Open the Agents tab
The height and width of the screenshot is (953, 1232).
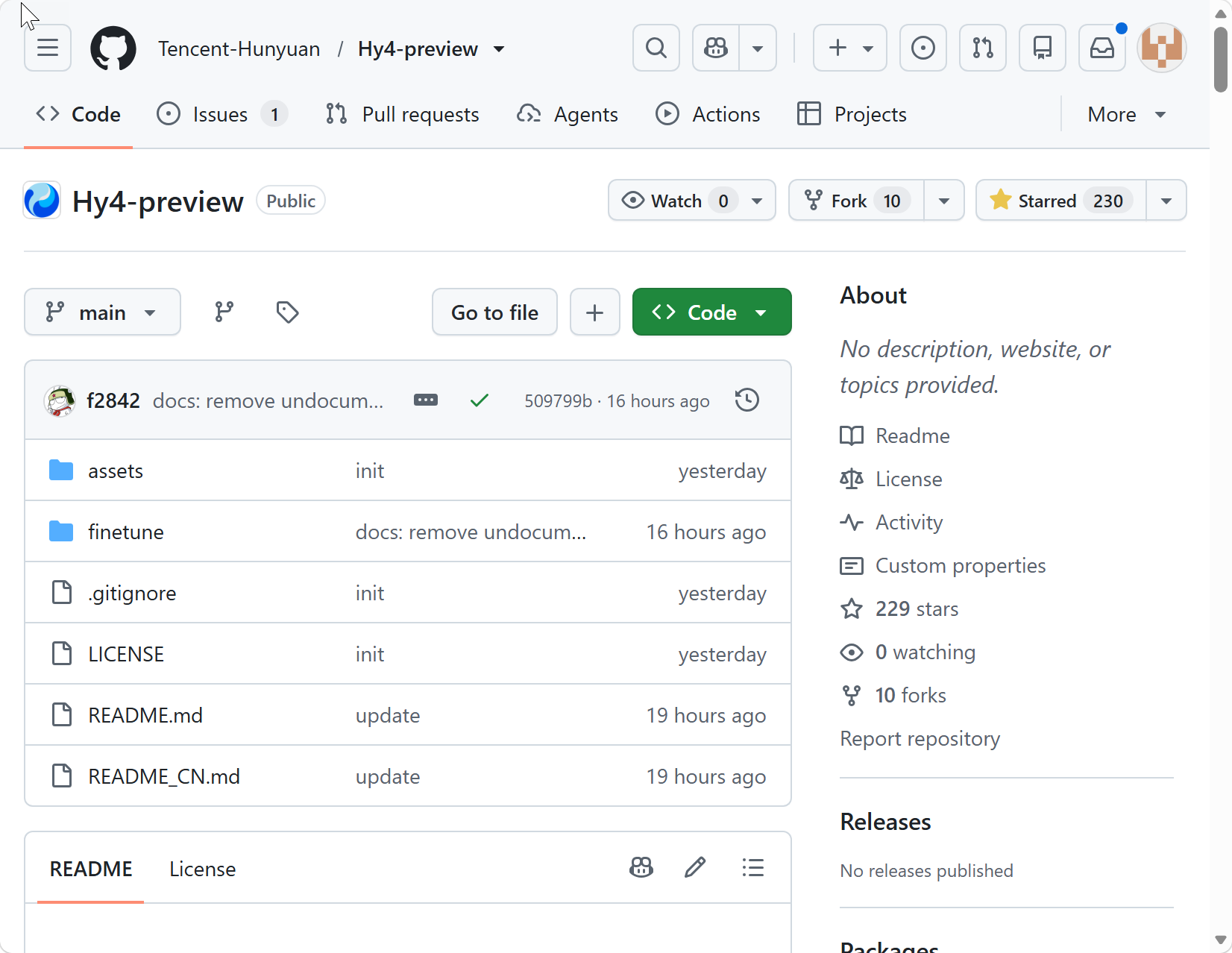(568, 114)
